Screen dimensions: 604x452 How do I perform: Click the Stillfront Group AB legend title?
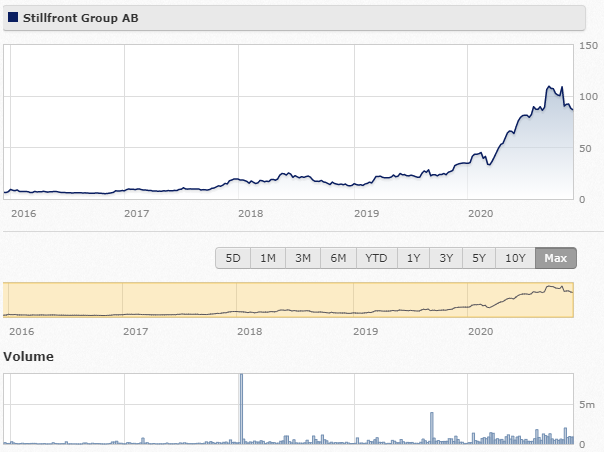point(81,18)
